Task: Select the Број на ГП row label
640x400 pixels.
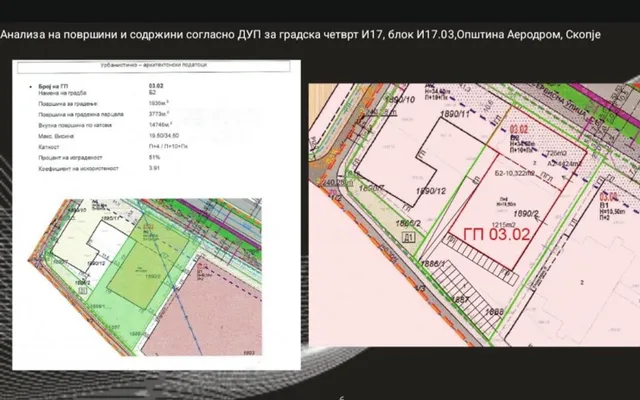Action: tap(53, 87)
